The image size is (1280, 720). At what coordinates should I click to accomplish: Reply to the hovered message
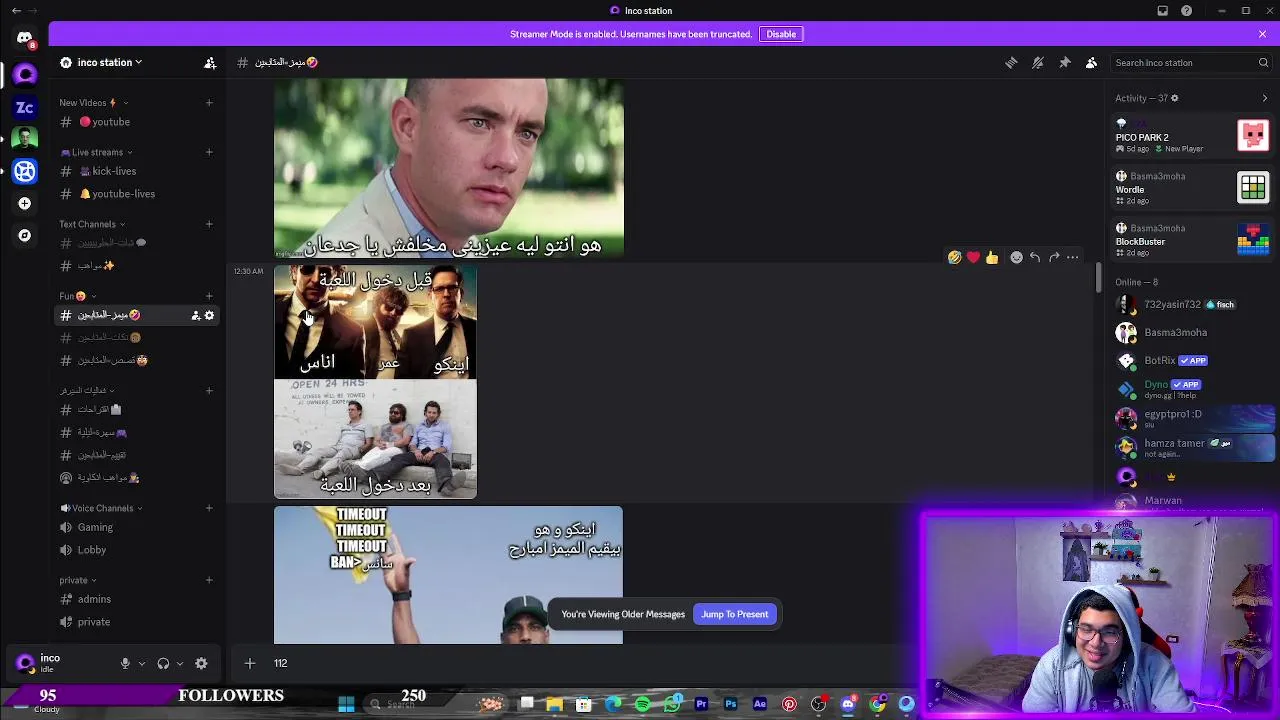pyautogui.click(x=1035, y=258)
